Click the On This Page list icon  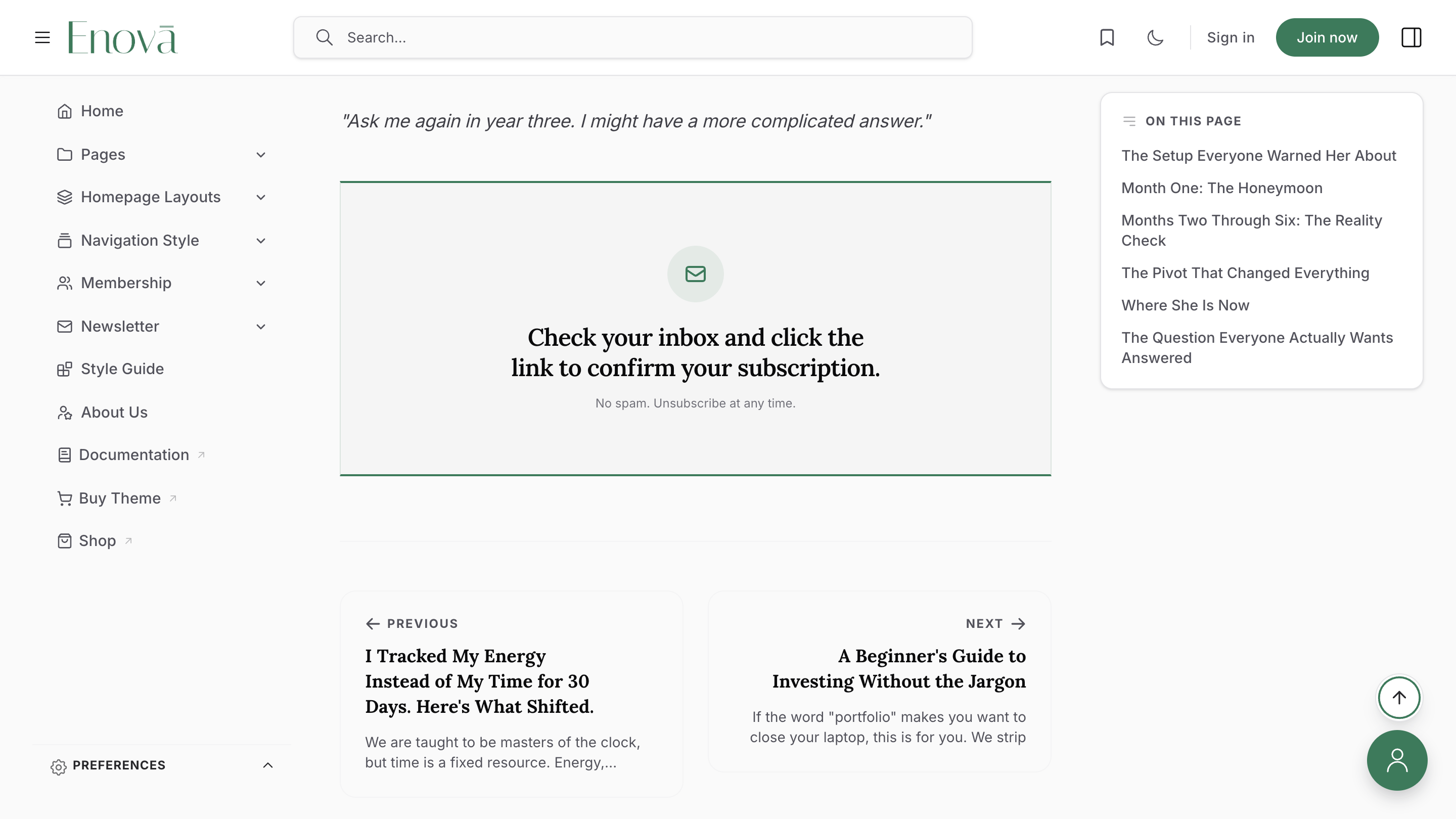coord(1129,121)
